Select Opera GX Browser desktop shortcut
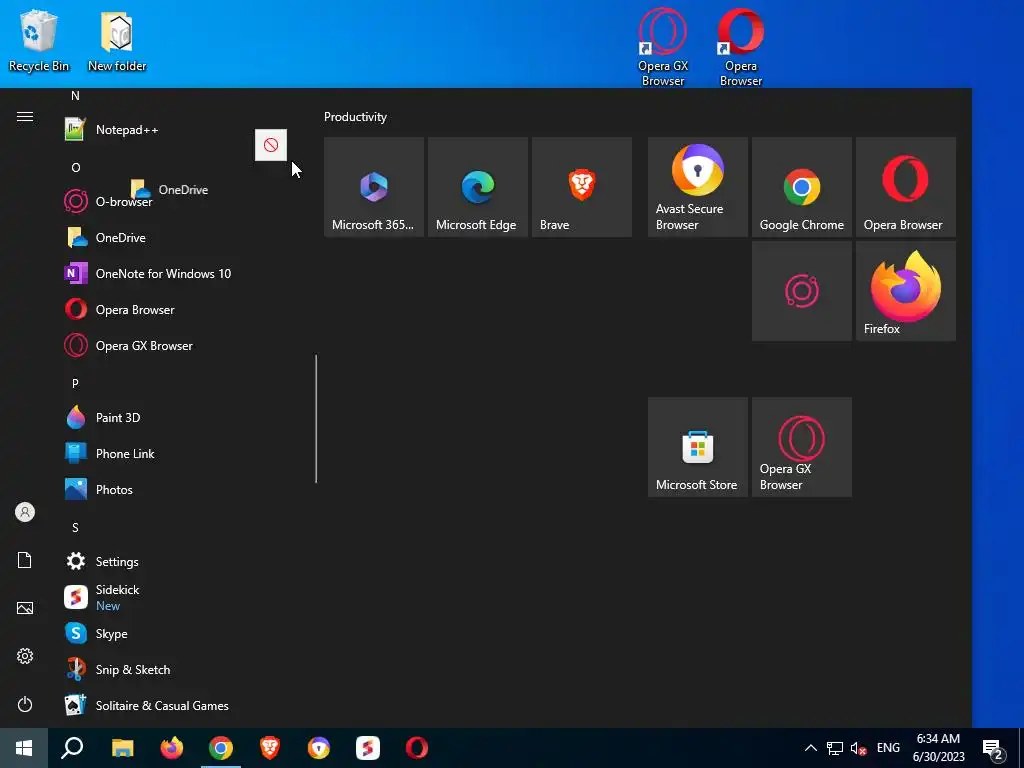Image resolution: width=1024 pixels, height=768 pixels. click(663, 47)
